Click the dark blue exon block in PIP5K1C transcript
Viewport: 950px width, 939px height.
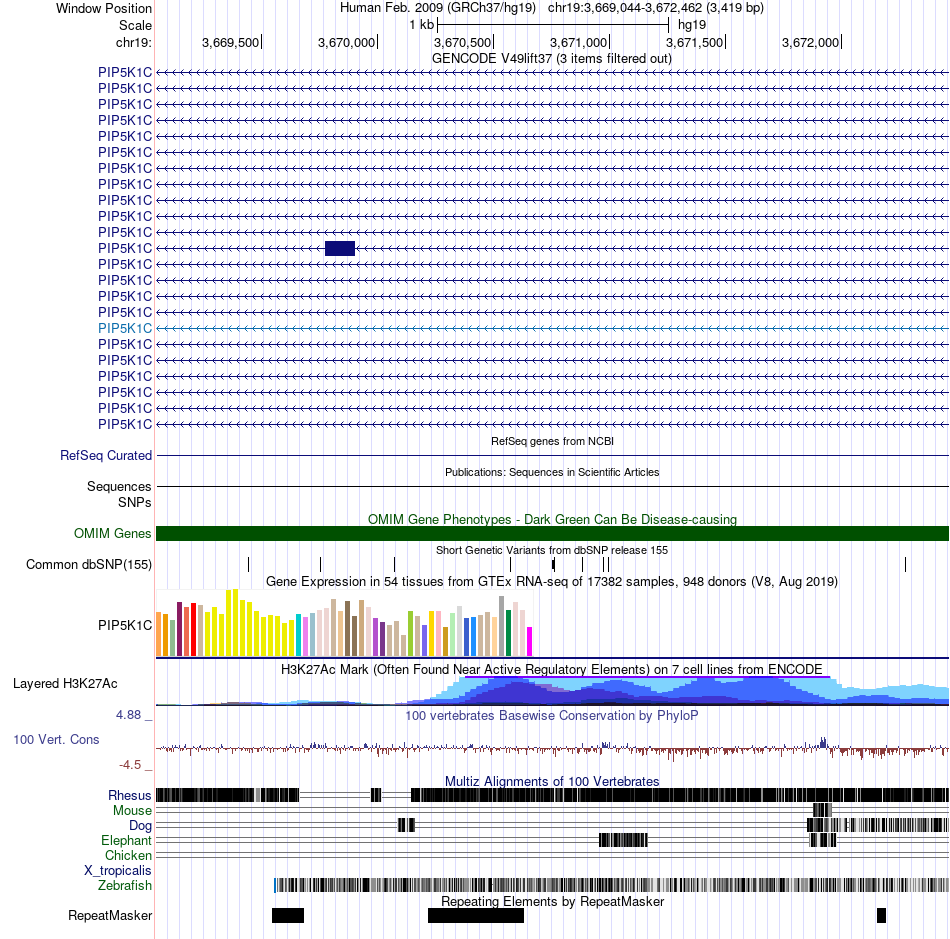coord(340,248)
